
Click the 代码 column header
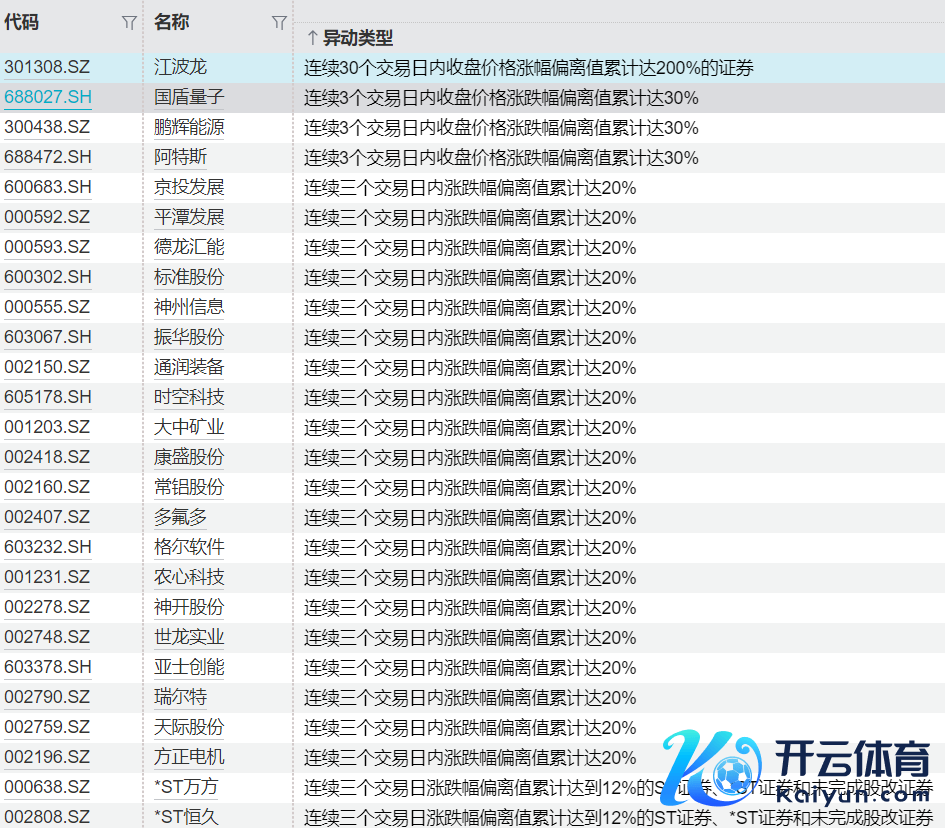tap(22, 22)
